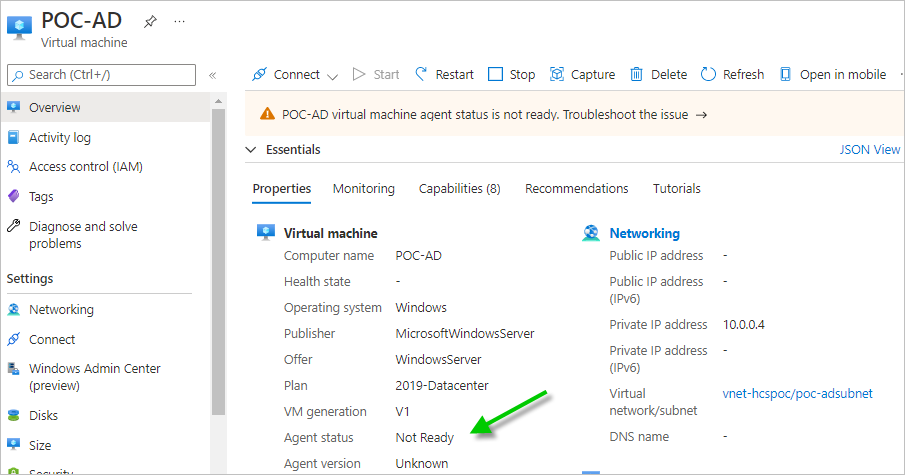
Task: Click the Capture button label
Action: coord(593,74)
